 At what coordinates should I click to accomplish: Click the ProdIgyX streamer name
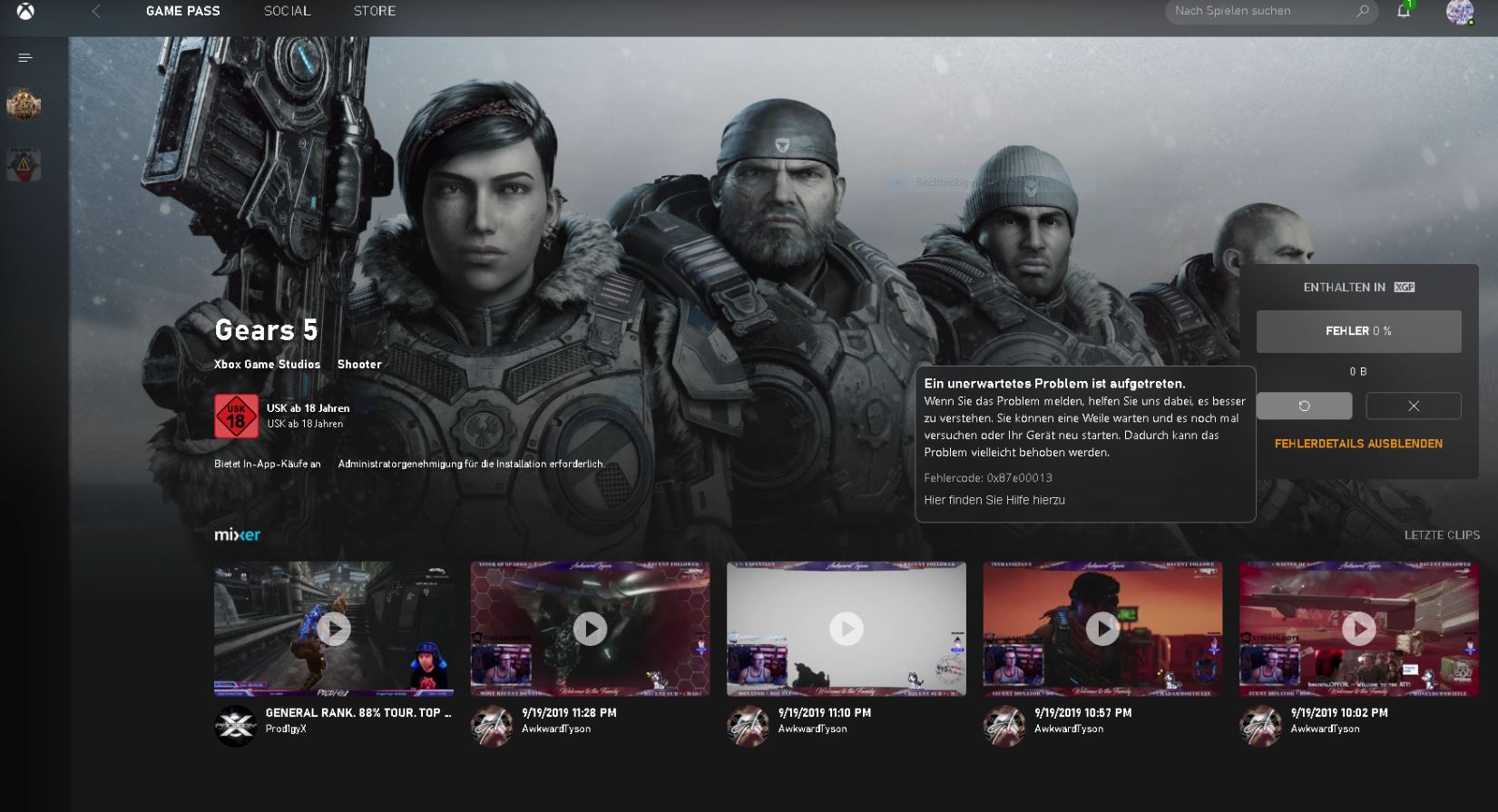[x=286, y=729]
